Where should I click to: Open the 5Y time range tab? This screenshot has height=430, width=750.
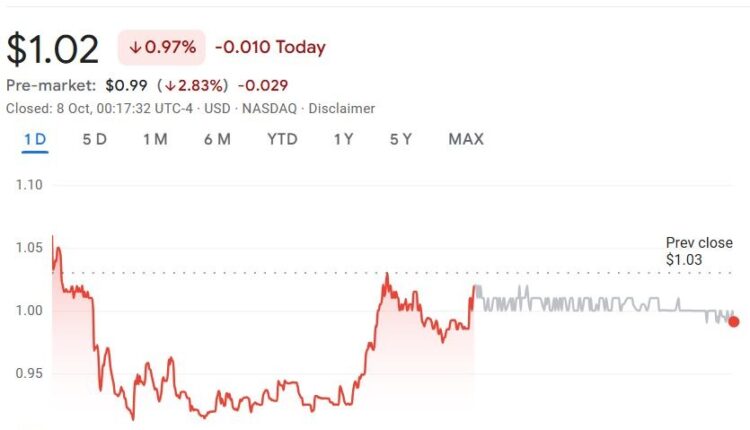pyautogui.click(x=400, y=139)
